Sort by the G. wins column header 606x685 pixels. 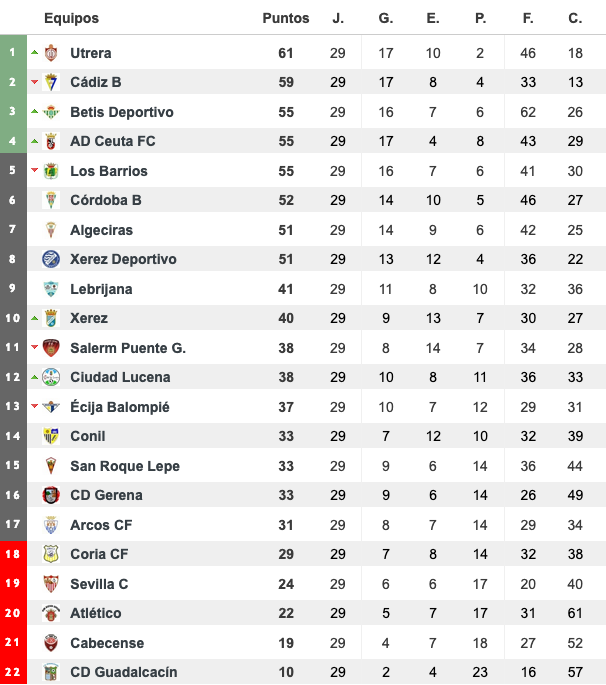385,18
